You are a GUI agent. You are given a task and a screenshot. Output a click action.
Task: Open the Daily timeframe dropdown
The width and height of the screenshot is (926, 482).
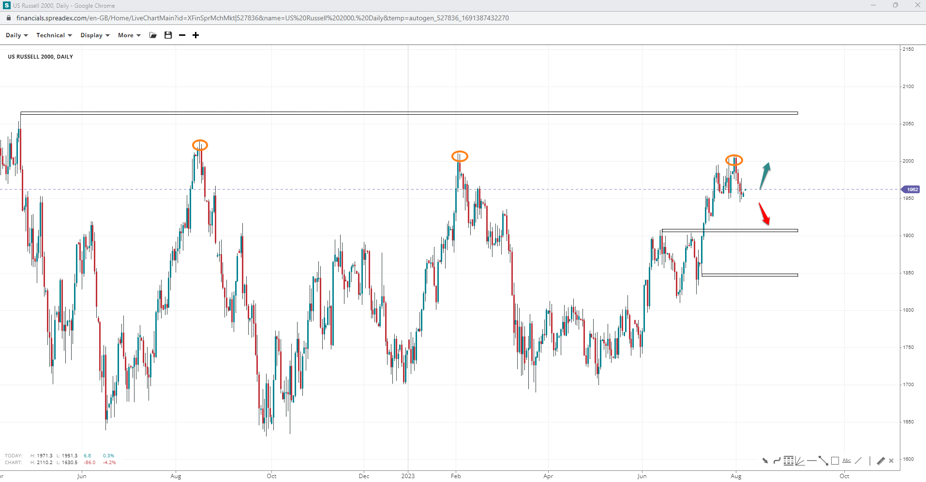click(16, 35)
